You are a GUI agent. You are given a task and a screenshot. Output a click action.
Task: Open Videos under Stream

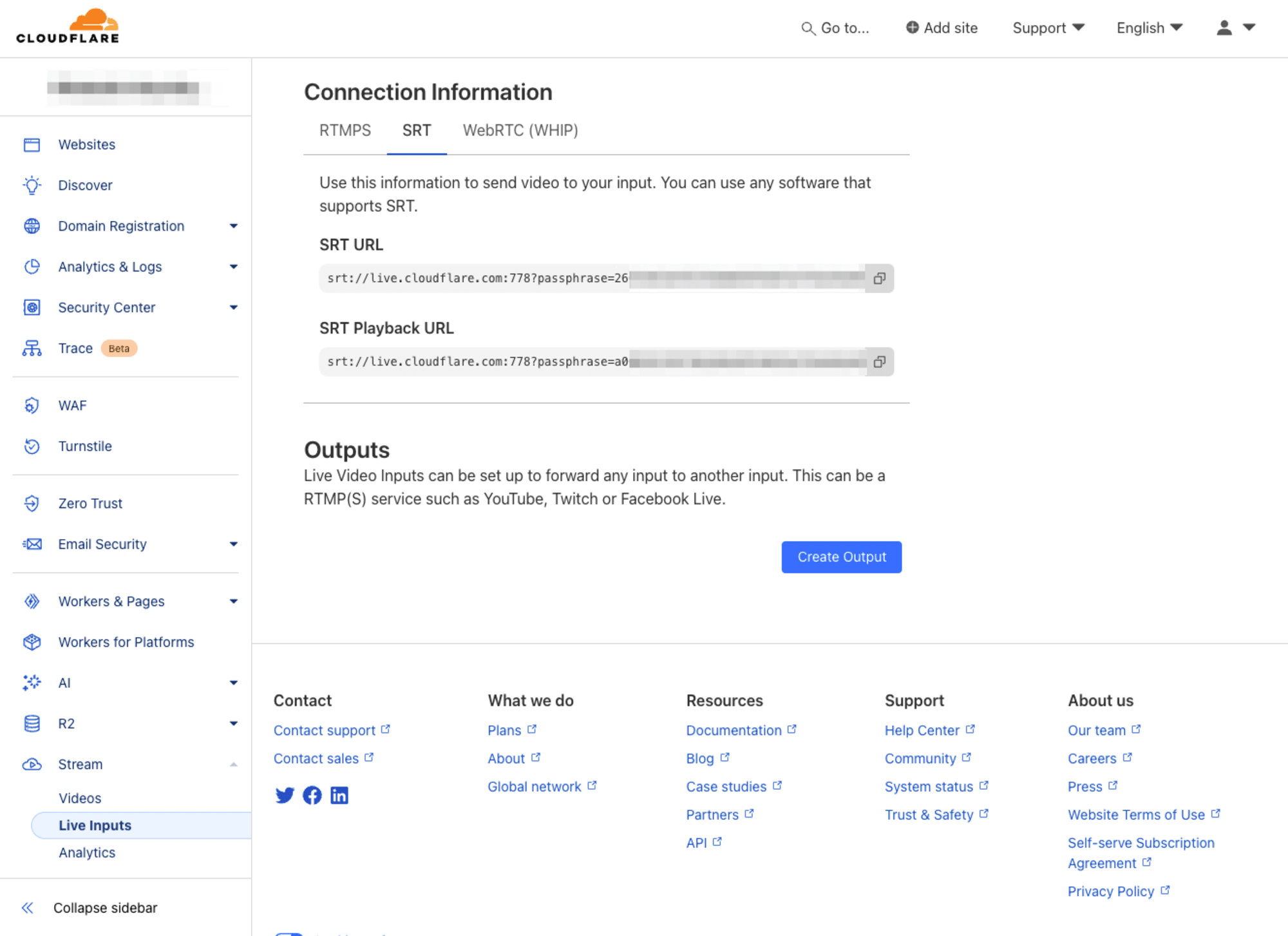point(80,798)
